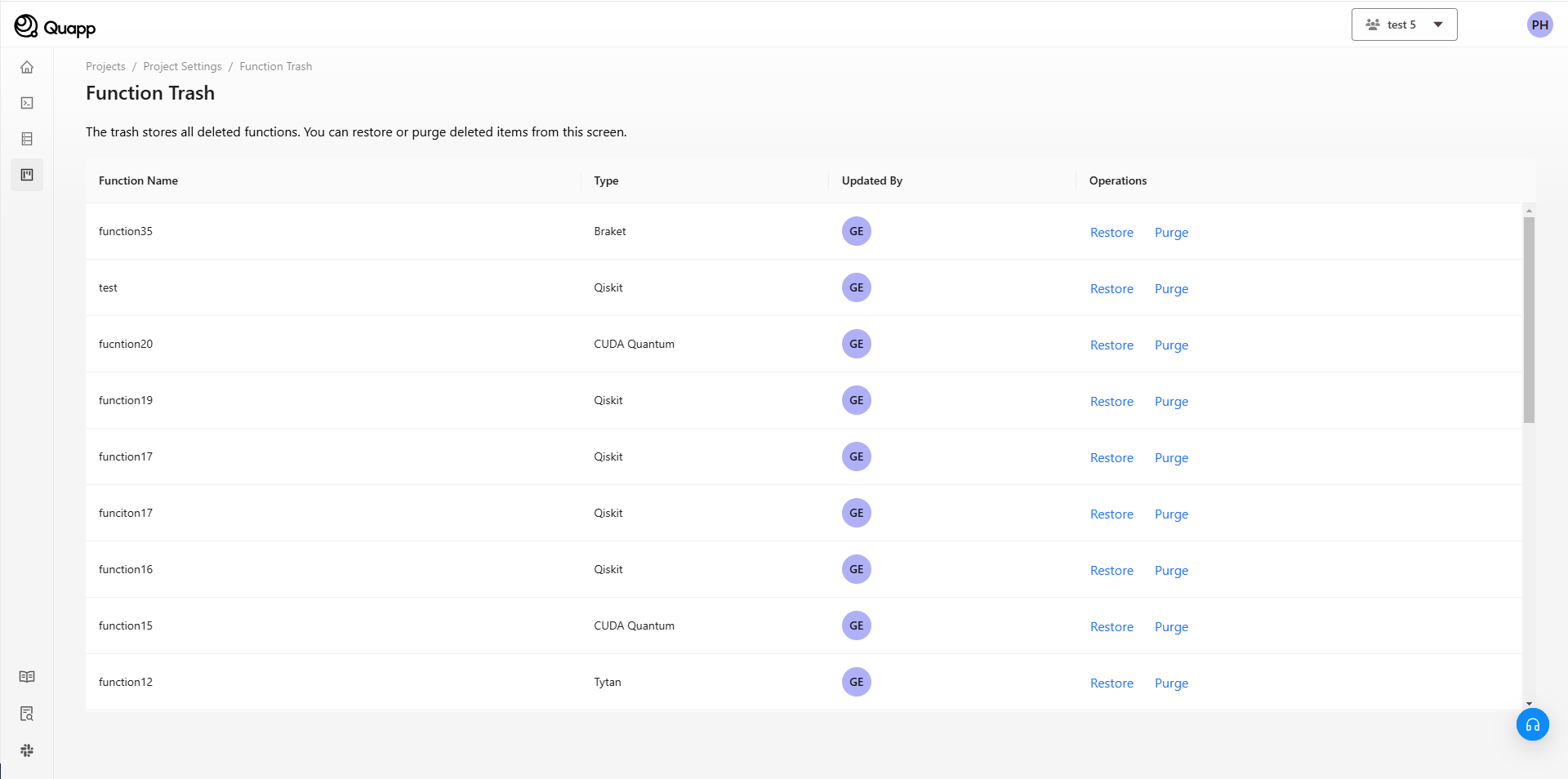Purge function19

pyautogui.click(x=1171, y=402)
